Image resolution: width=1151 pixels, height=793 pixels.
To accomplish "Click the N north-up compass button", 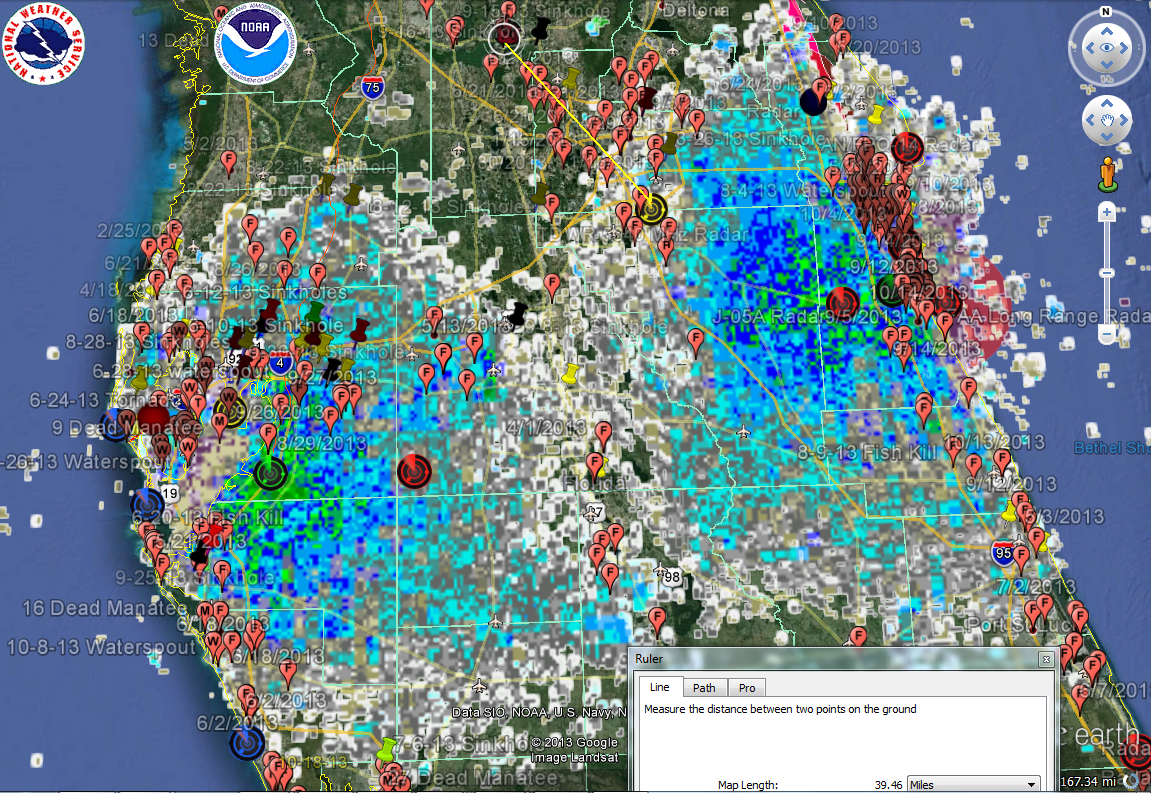I will 1106,12.
